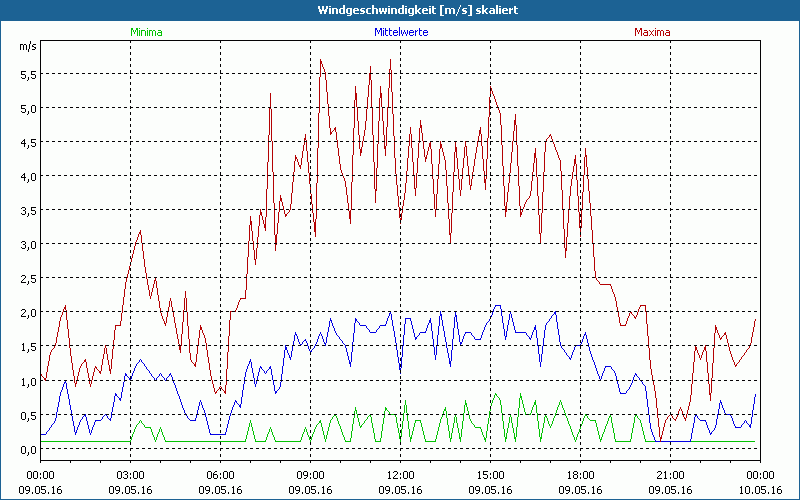Image resolution: width=800 pixels, height=500 pixels.
Task: Select the 12:00 time axis label
Action: click(400, 475)
